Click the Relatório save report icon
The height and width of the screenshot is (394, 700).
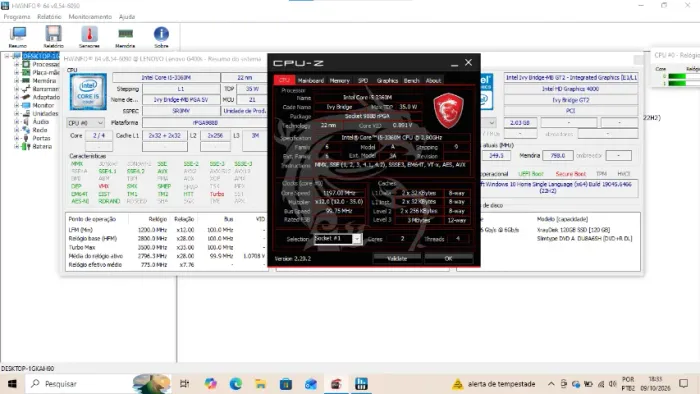54,37
